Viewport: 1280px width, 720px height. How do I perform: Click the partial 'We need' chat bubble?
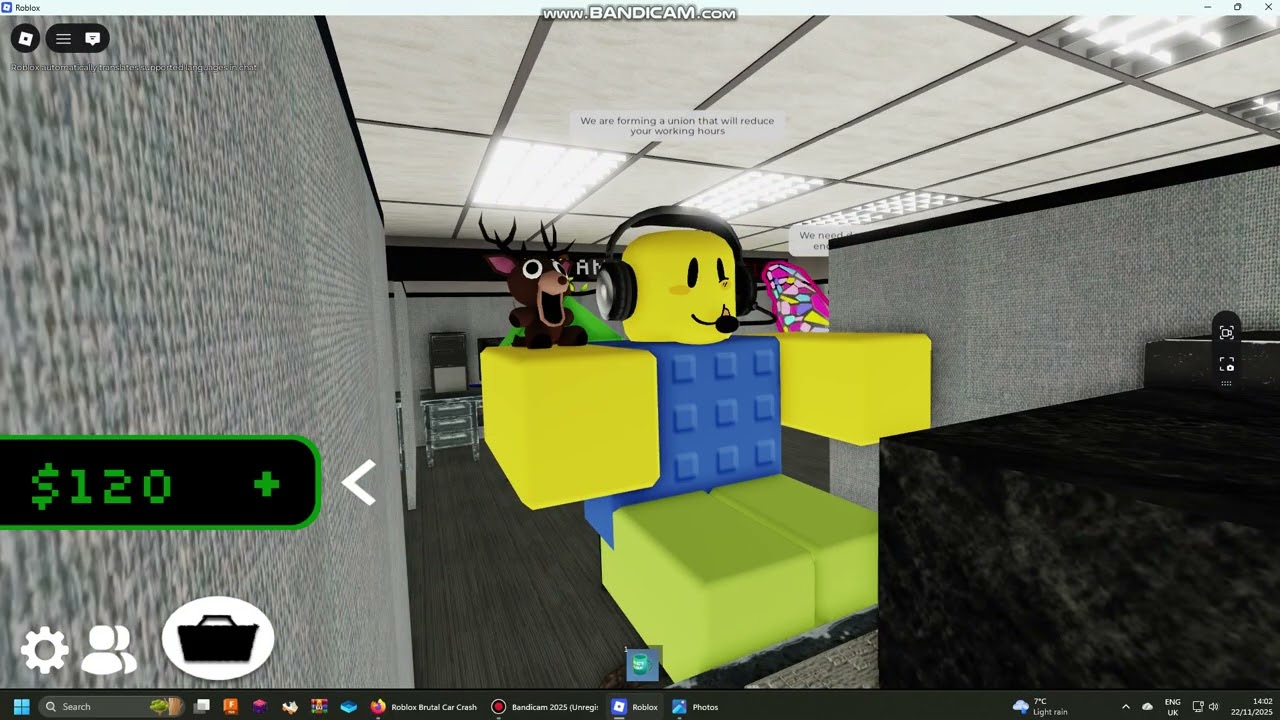tap(820, 240)
